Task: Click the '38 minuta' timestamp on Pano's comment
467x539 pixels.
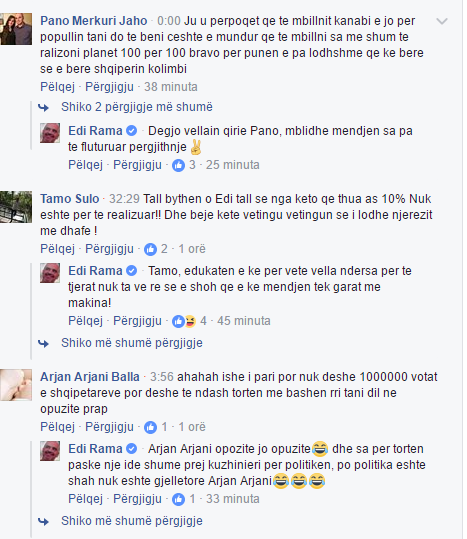Action: click(x=171, y=87)
